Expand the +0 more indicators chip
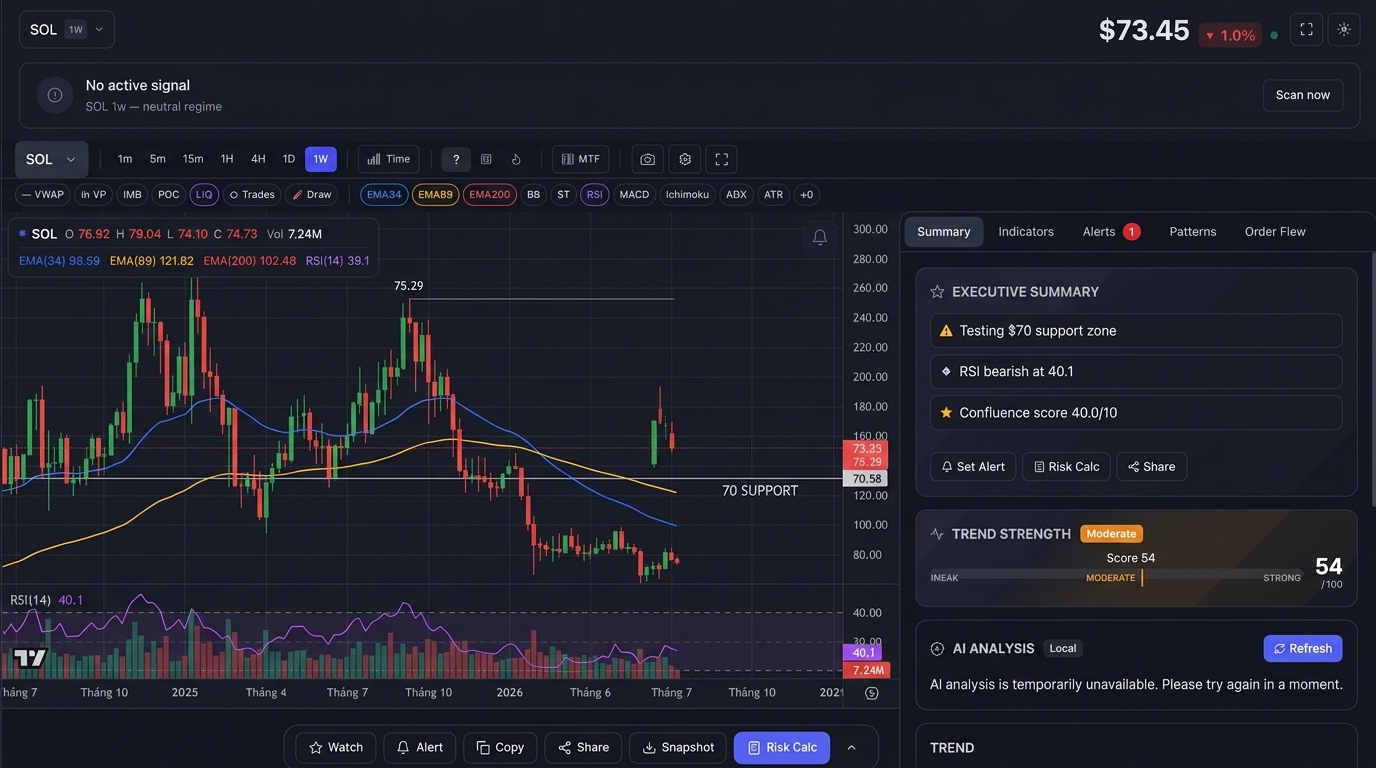1376x768 pixels. pos(807,195)
